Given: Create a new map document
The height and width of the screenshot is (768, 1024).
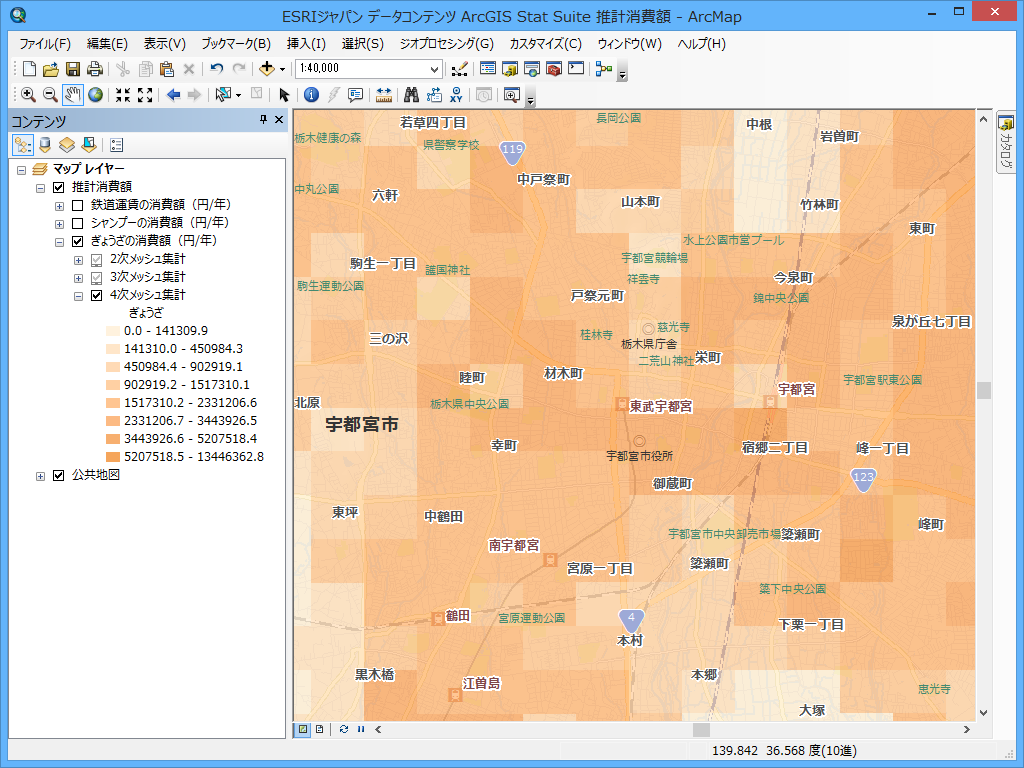Looking at the screenshot, I should click(29, 69).
